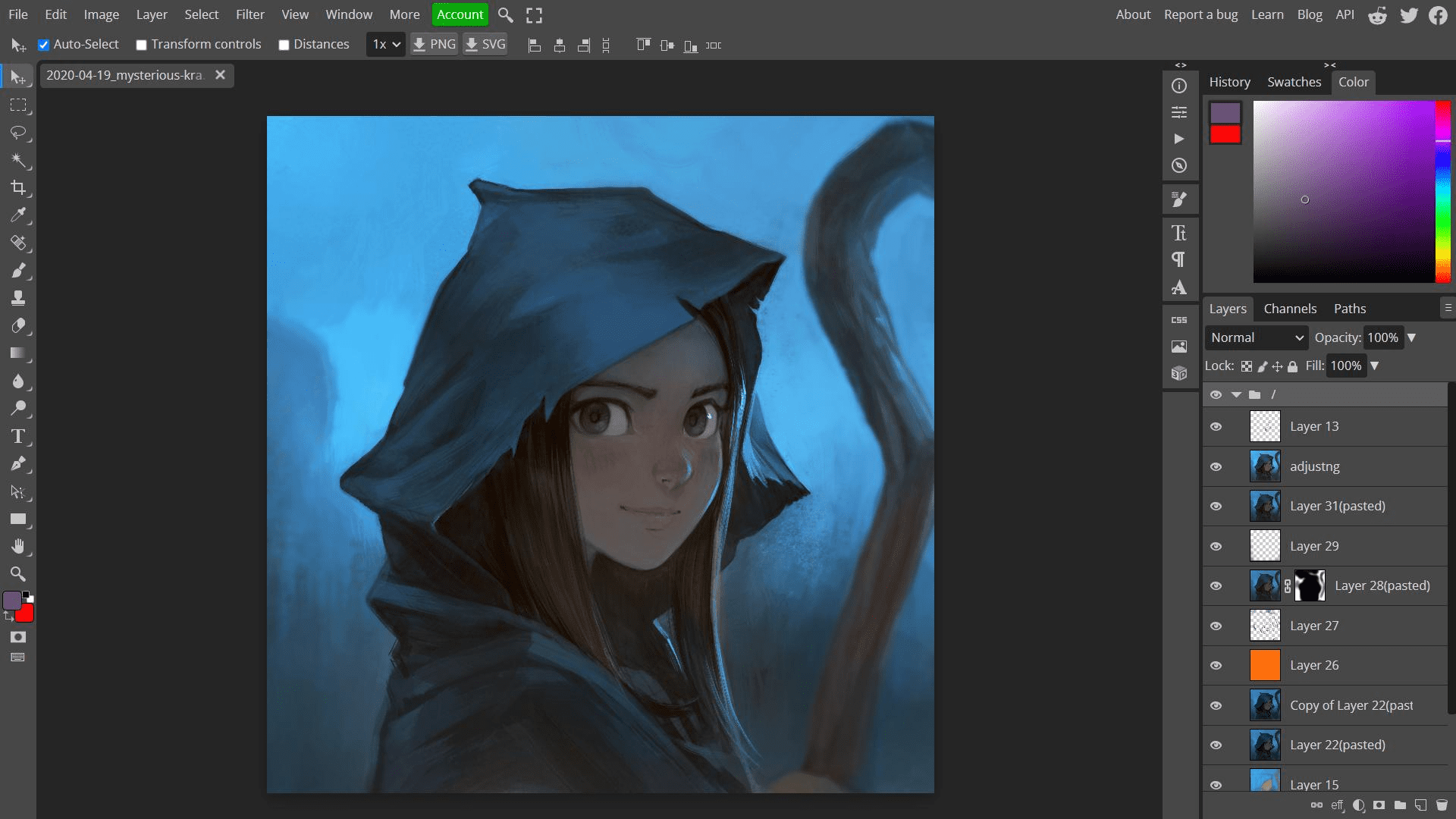Toggle visibility of Layer 13

pos(1217,426)
